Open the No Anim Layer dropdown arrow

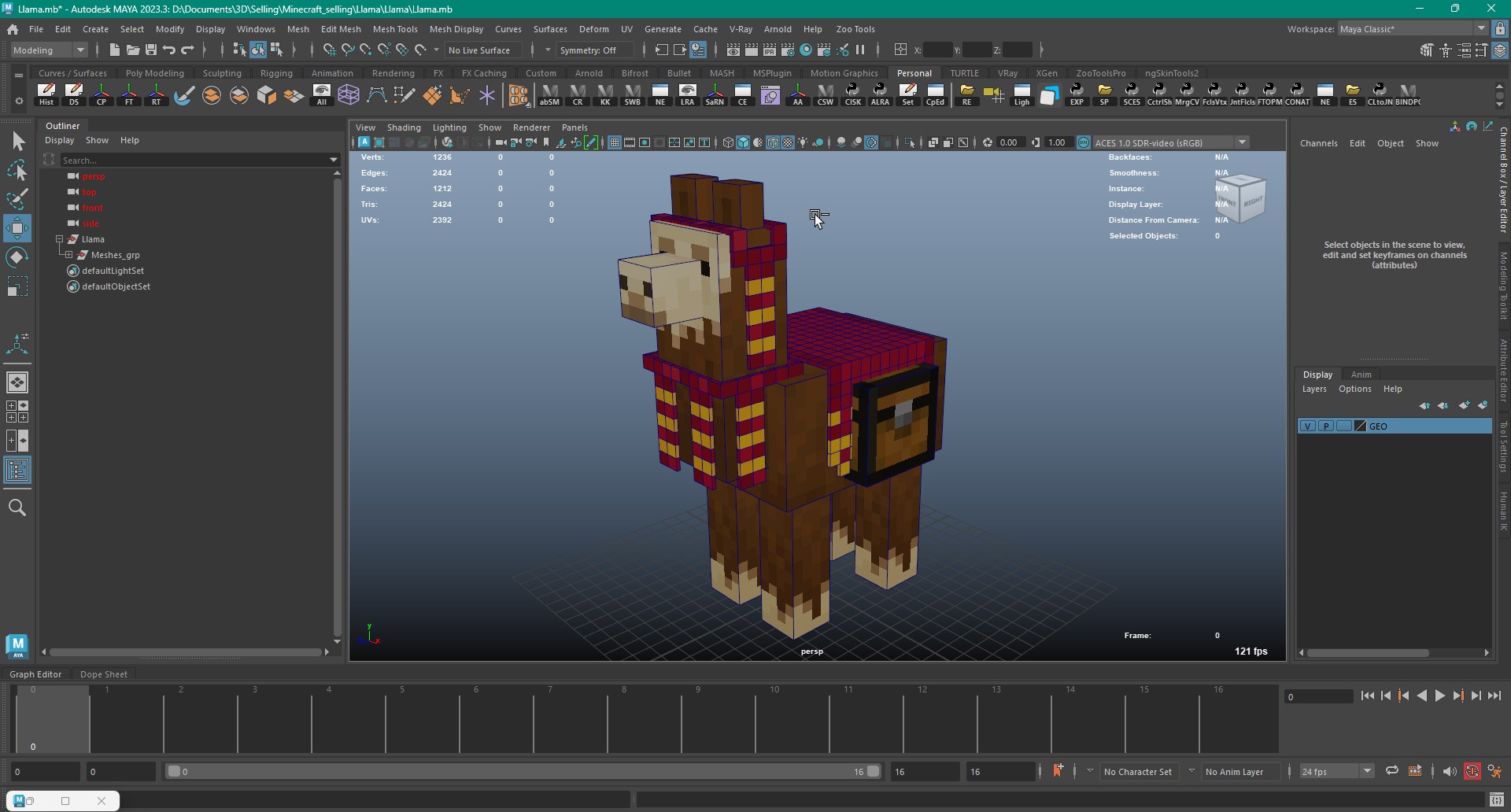[1191, 771]
